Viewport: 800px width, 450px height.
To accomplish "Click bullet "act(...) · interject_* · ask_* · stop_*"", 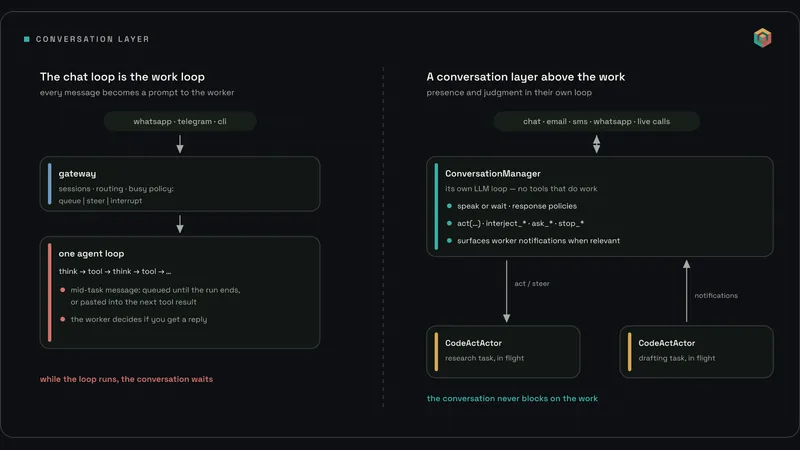I will [x=520, y=223].
